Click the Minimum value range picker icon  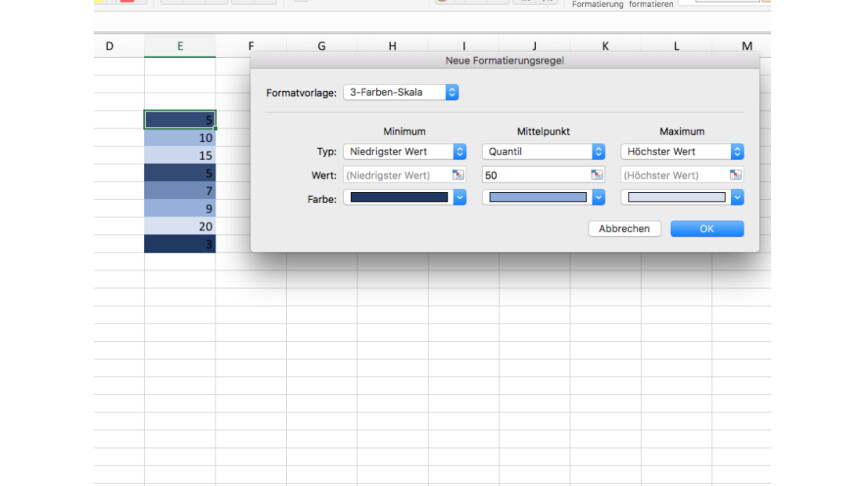coord(458,174)
